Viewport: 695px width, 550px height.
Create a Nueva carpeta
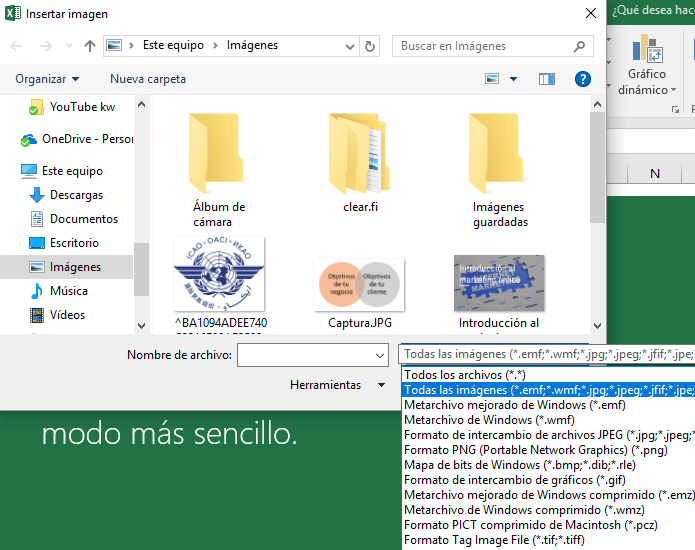(148, 79)
